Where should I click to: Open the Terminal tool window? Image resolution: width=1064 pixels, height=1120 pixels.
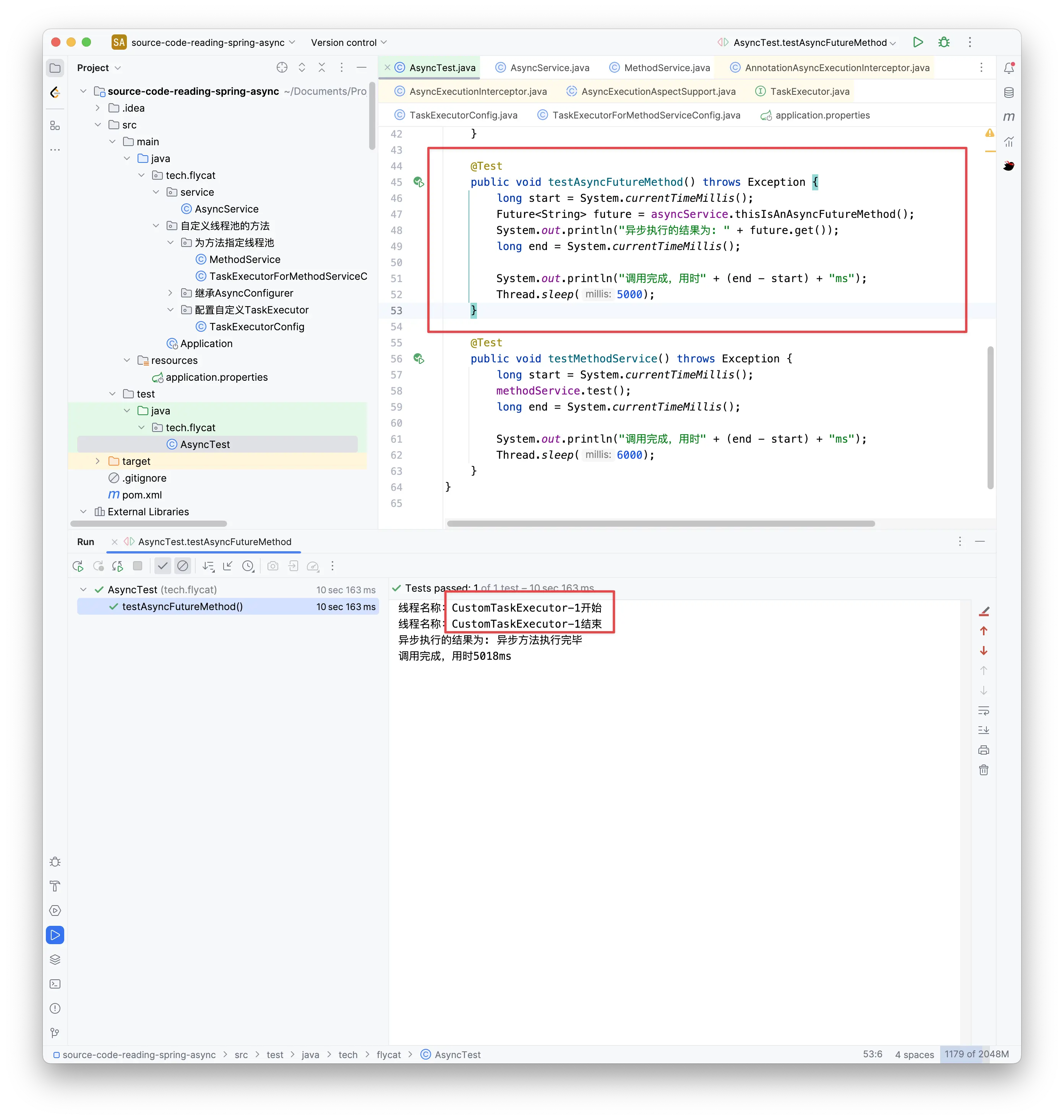[55, 984]
